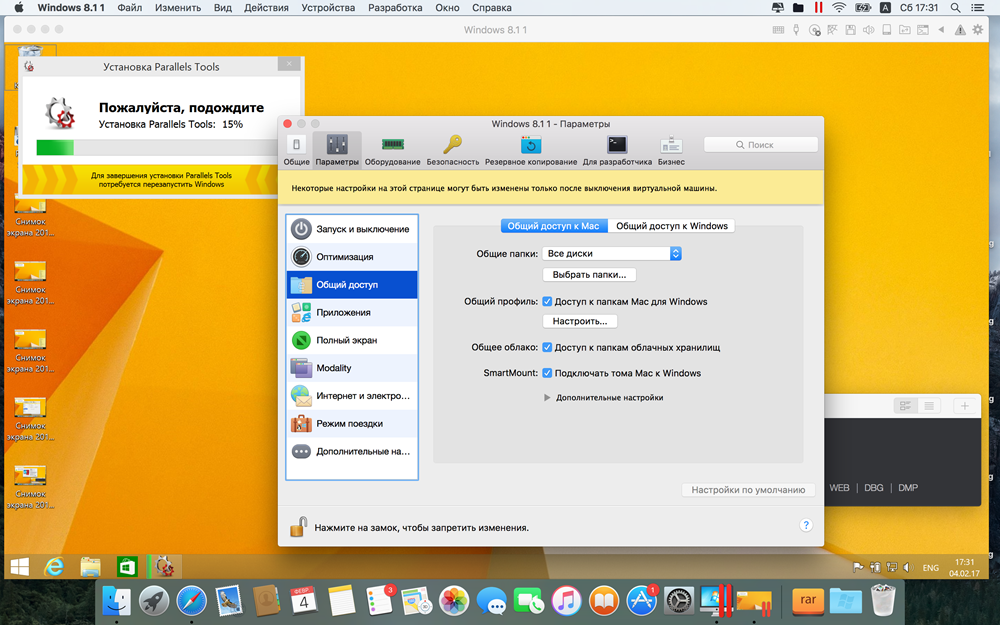Image resolution: width=1000 pixels, height=625 pixels.
Task: Open the Wi-Fi menu in menu bar
Action: (839, 8)
